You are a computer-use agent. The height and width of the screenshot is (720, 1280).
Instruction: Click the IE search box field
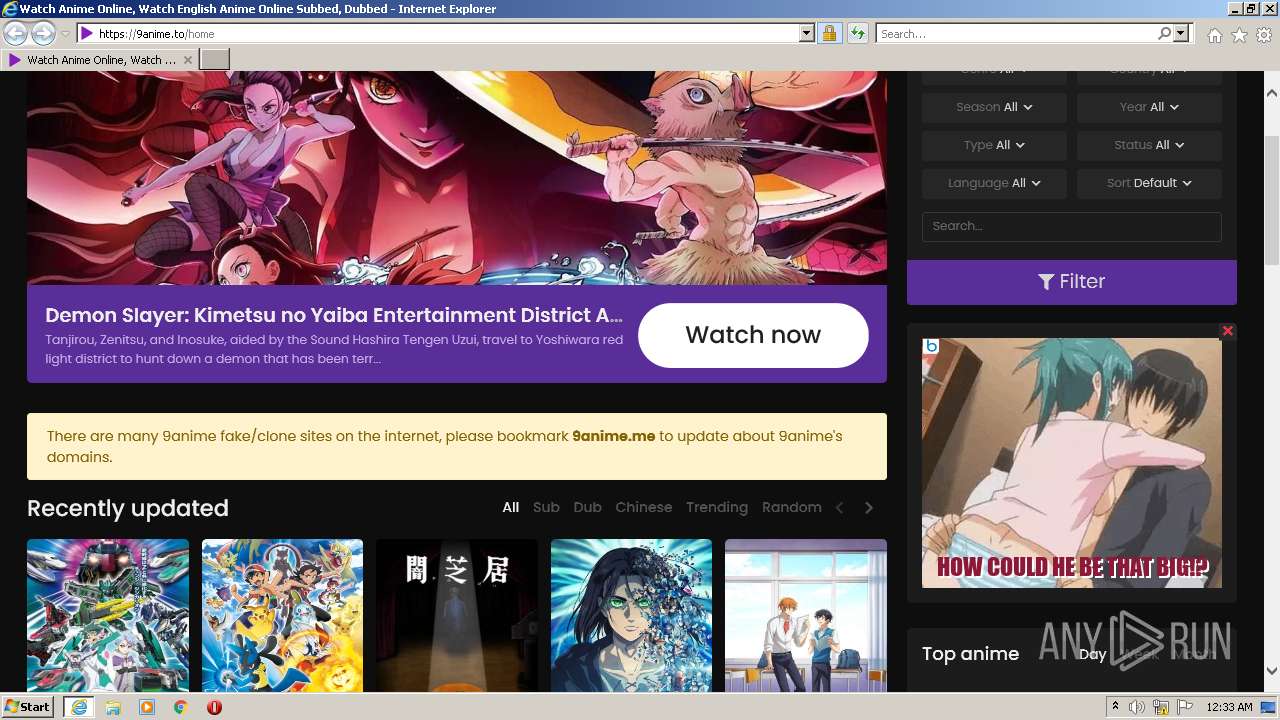coord(1017,34)
